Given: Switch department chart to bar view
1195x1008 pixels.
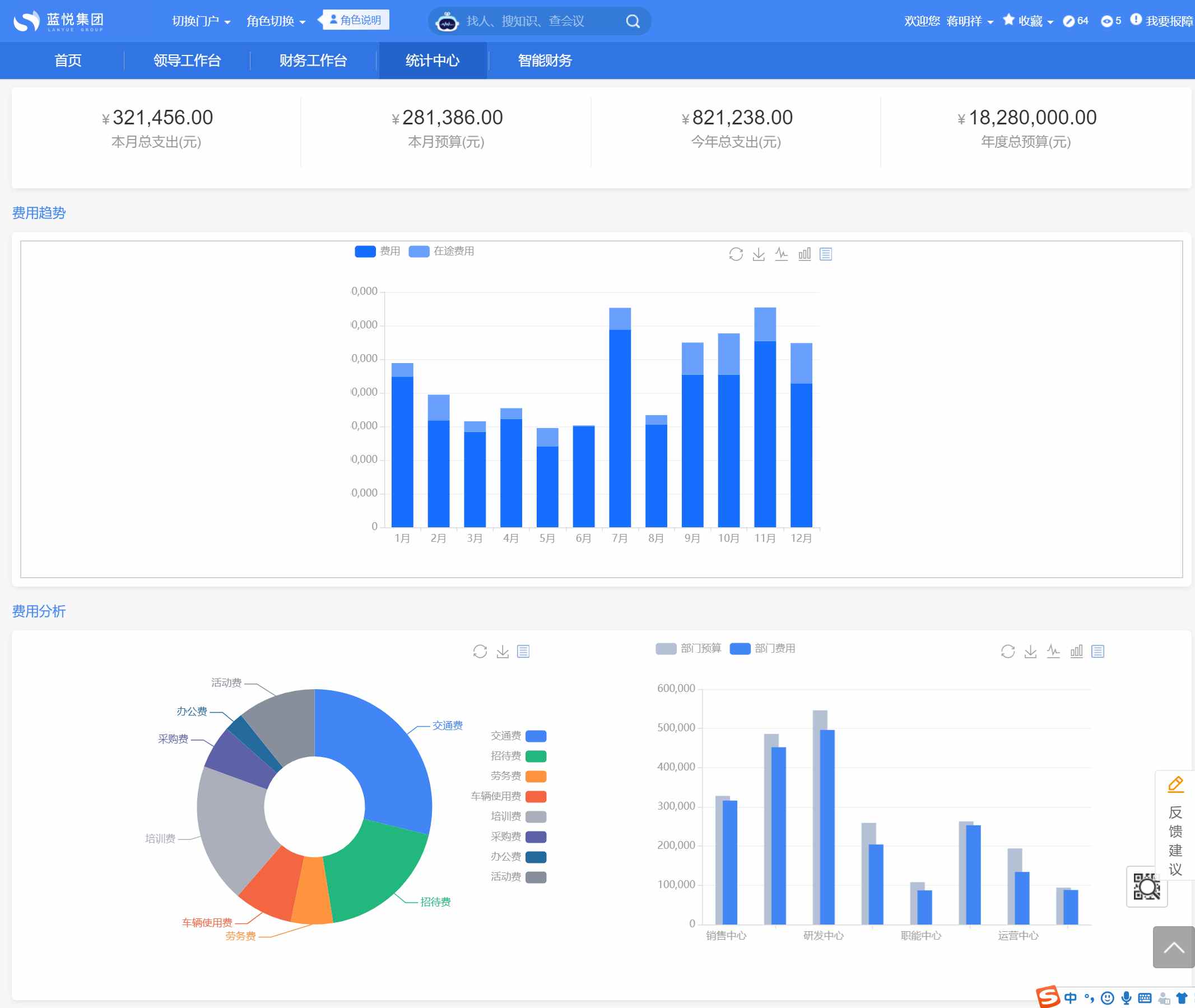Looking at the screenshot, I should 1076,652.
